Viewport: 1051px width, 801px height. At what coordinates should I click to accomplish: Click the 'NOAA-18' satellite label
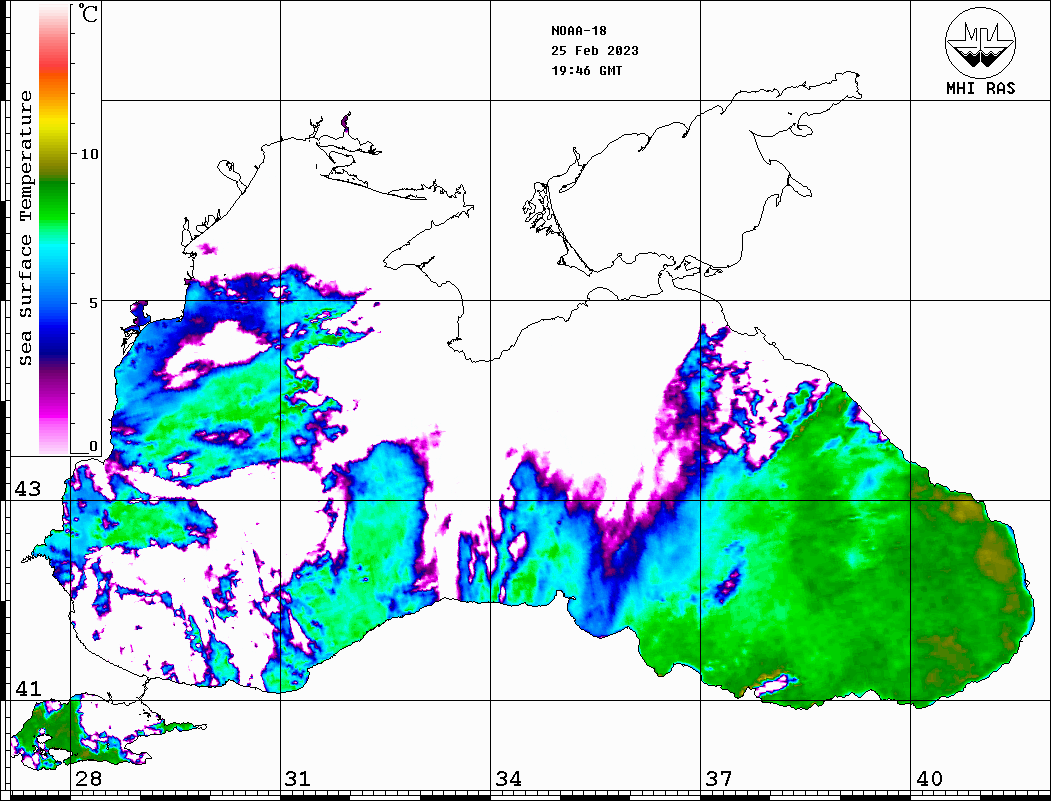[579, 31]
